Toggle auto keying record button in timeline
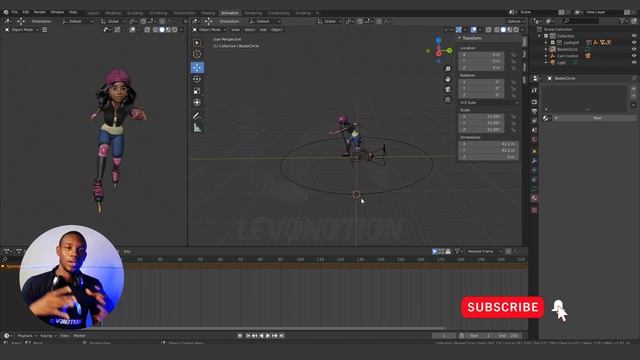Screen dimensions: 640x360 pos(240,336)
